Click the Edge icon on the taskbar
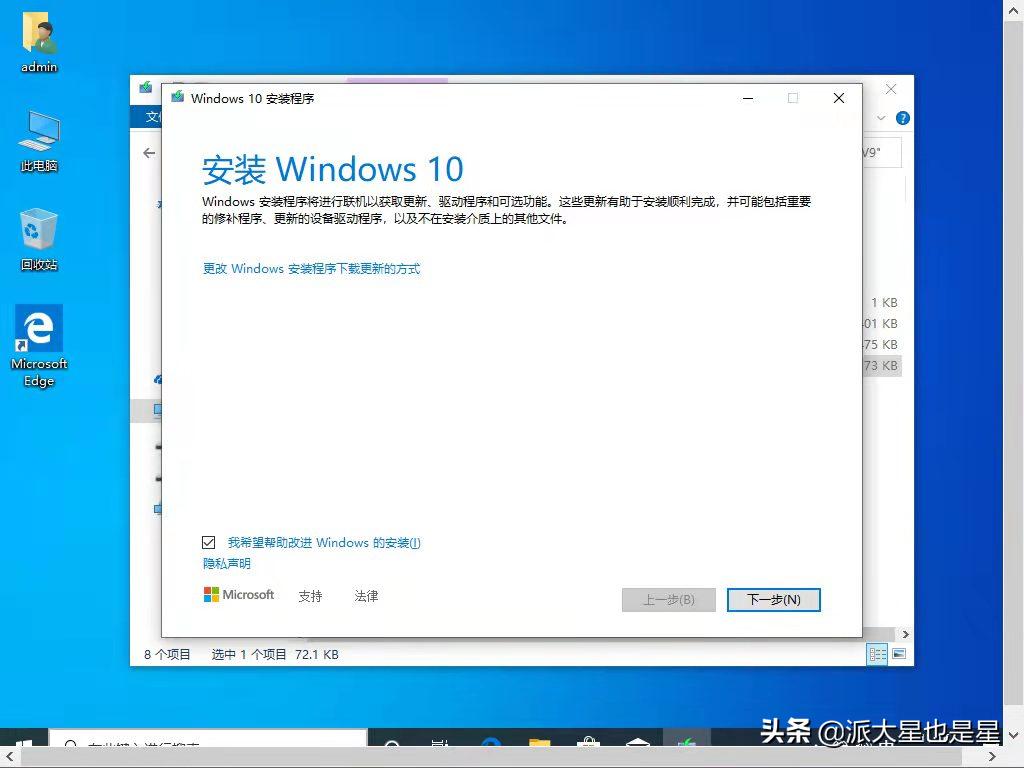1024x768 pixels. tap(490, 745)
